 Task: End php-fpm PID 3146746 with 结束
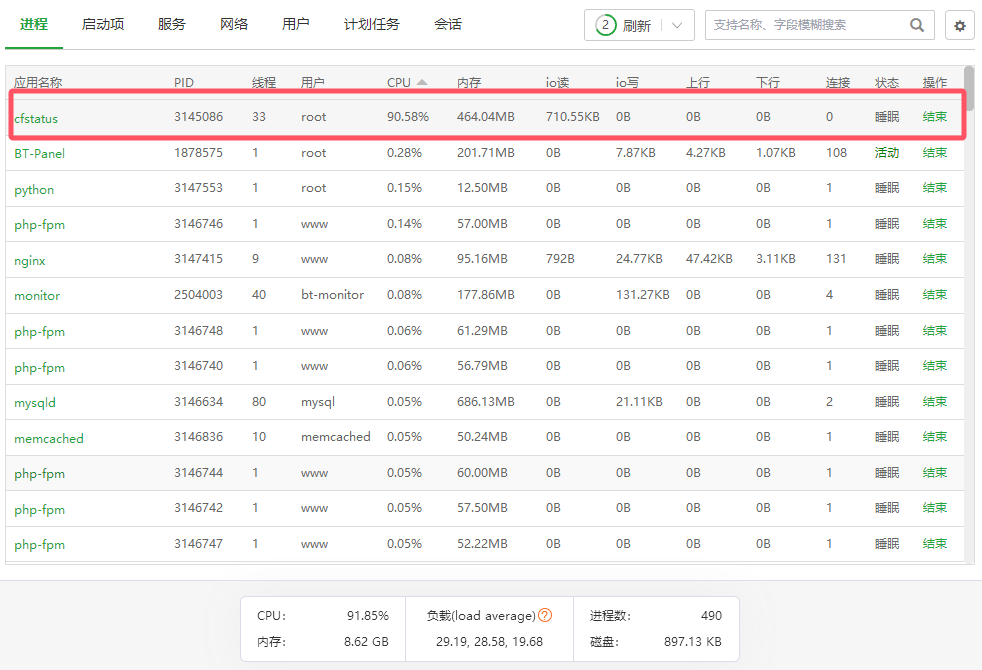934,224
